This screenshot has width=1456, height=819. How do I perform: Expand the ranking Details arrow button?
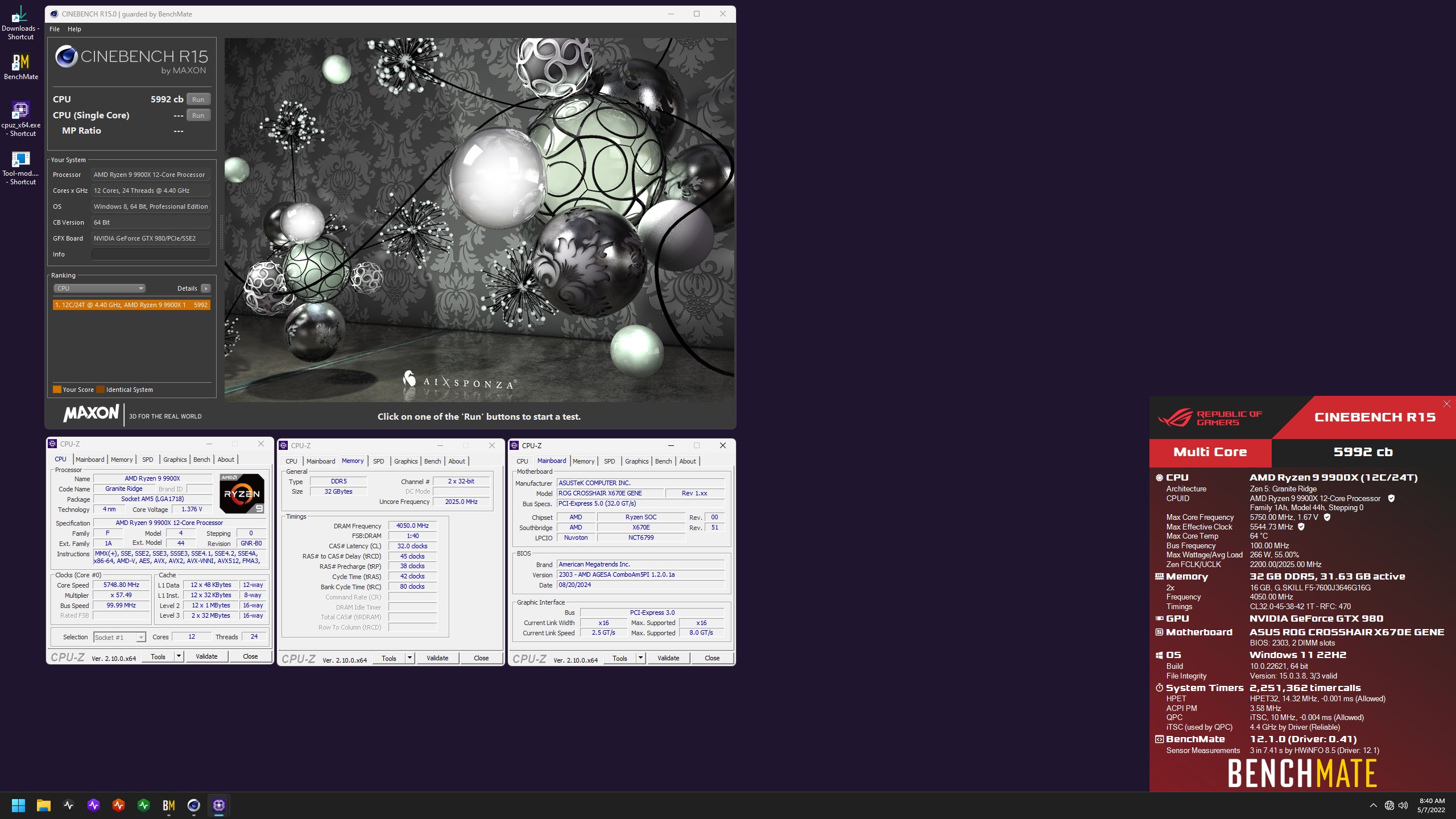point(206,288)
